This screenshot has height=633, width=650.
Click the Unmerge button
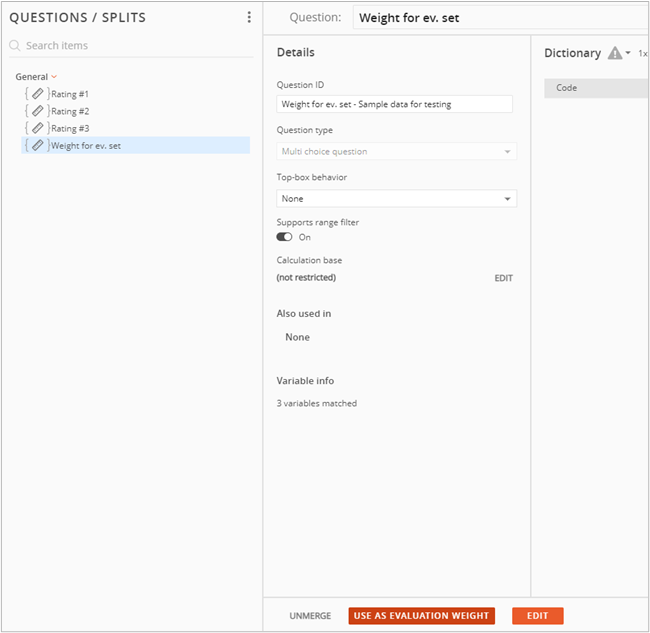click(310, 616)
